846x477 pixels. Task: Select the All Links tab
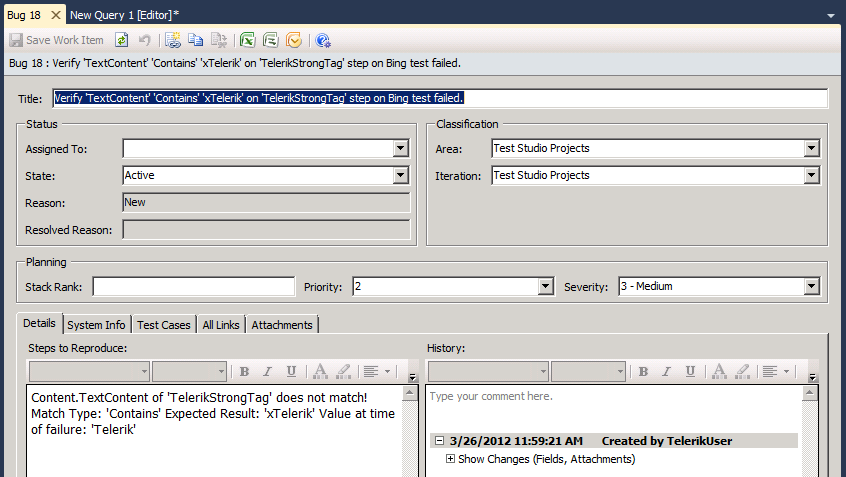(x=221, y=325)
